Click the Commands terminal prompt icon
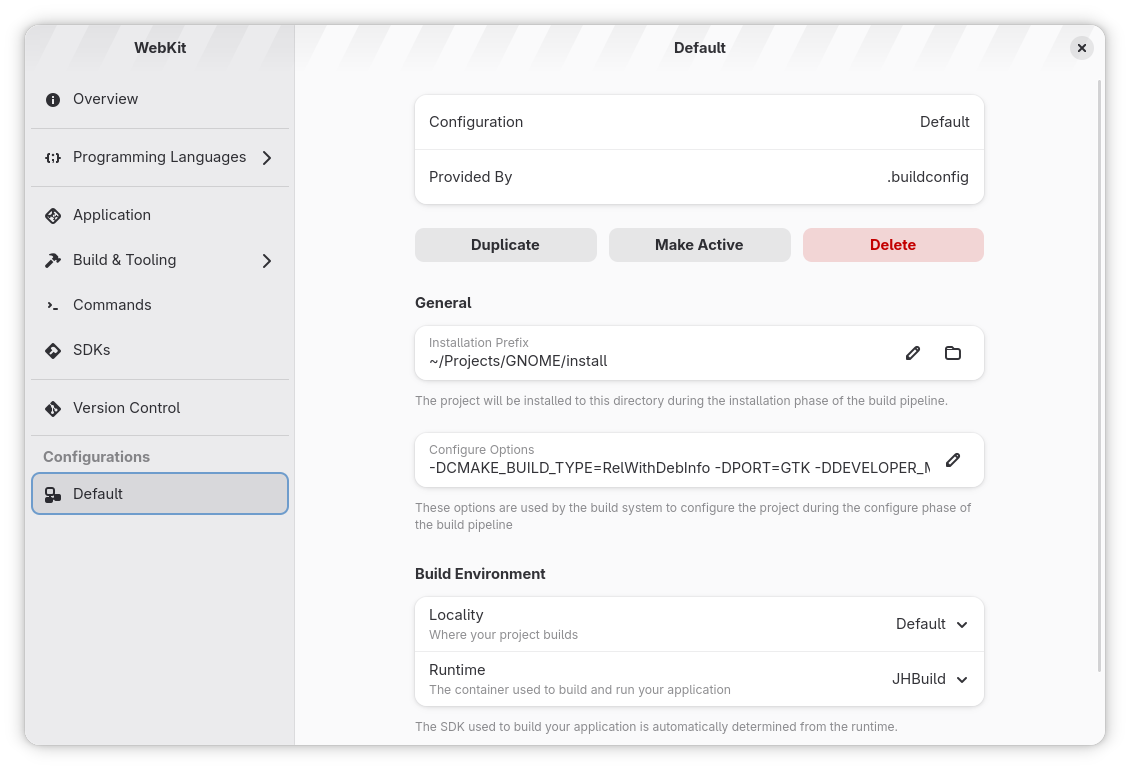 53,306
